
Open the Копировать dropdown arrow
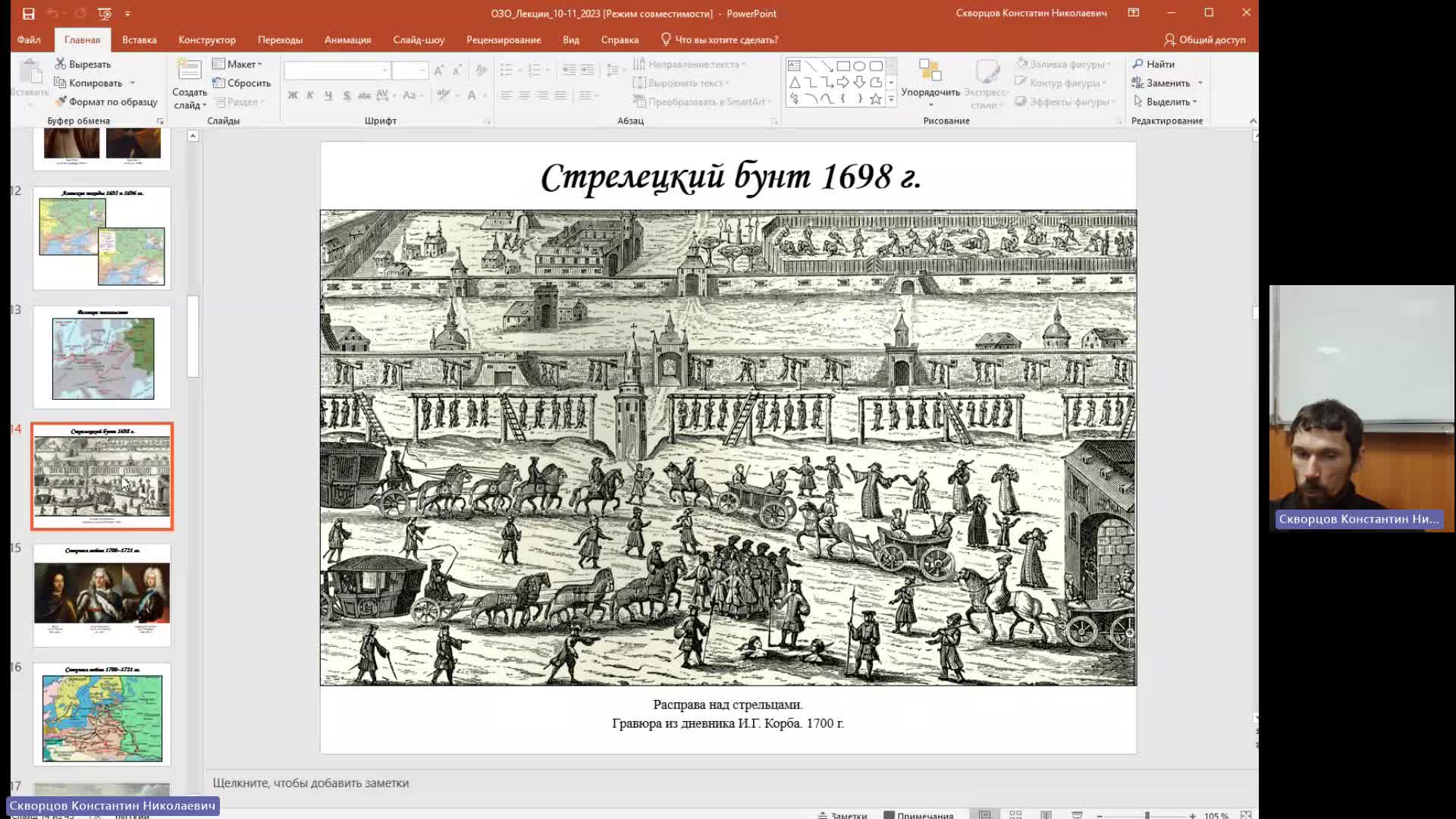(x=133, y=83)
